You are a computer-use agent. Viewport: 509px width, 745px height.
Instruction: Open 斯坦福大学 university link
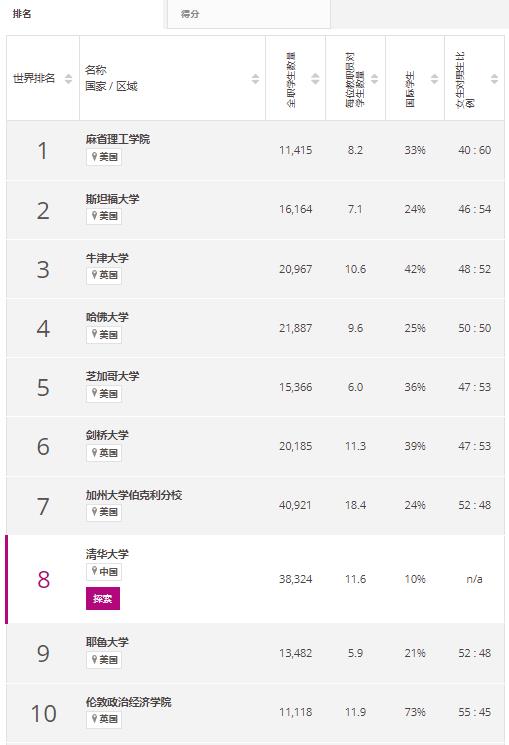[113, 199]
